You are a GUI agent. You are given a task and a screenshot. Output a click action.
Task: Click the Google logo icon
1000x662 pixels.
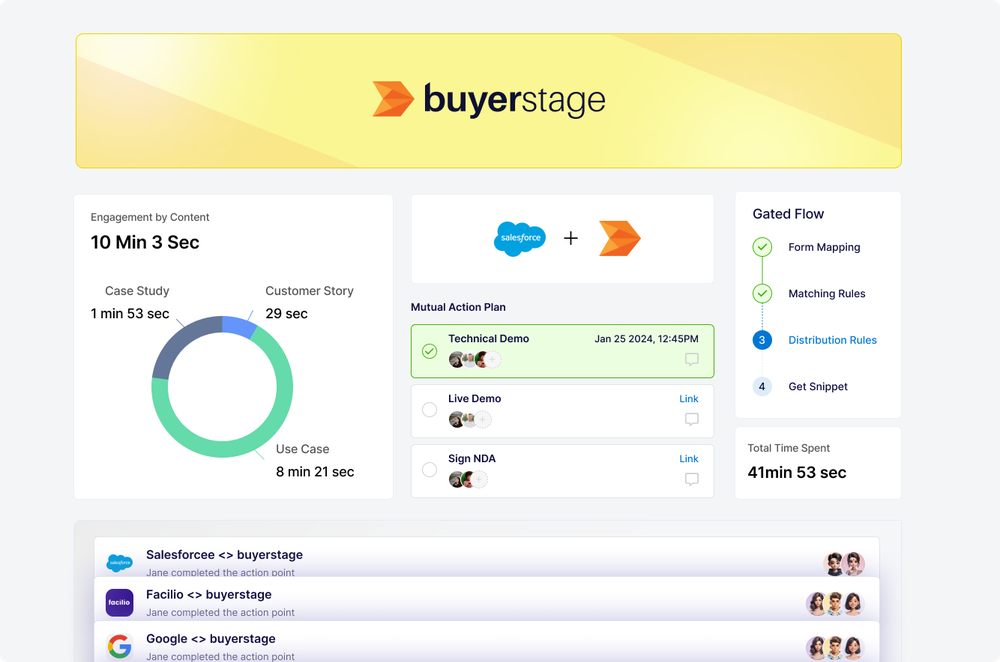[119, 647]
